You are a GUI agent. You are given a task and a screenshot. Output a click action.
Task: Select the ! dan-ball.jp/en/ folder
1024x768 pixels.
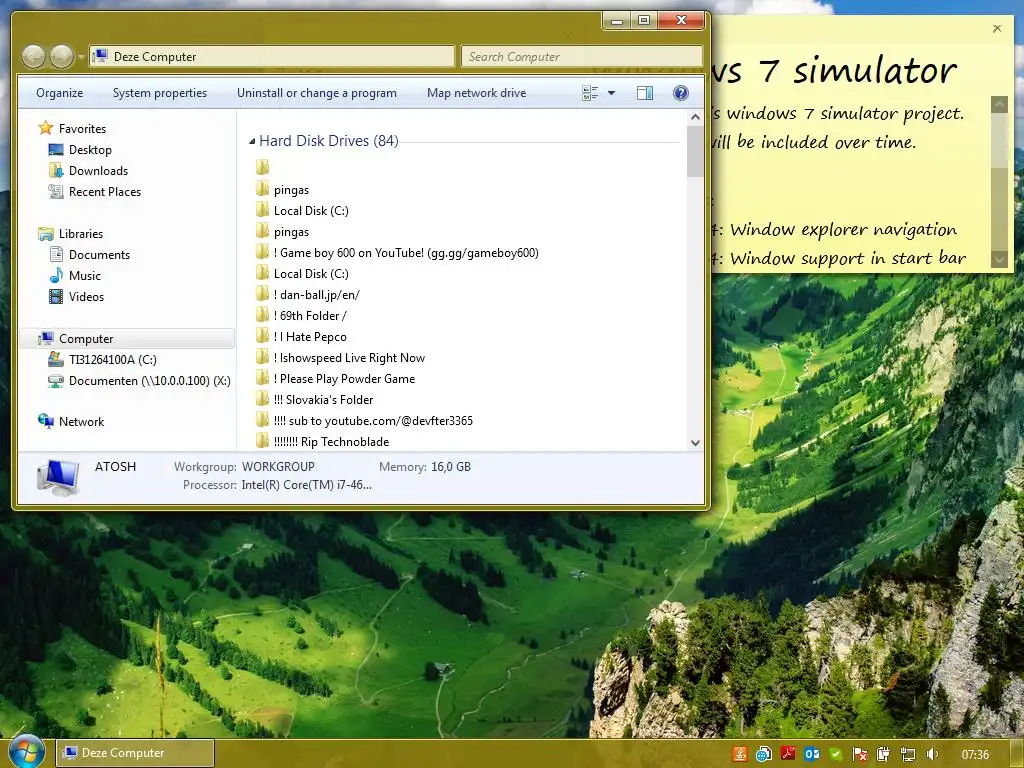pos(308,295)
